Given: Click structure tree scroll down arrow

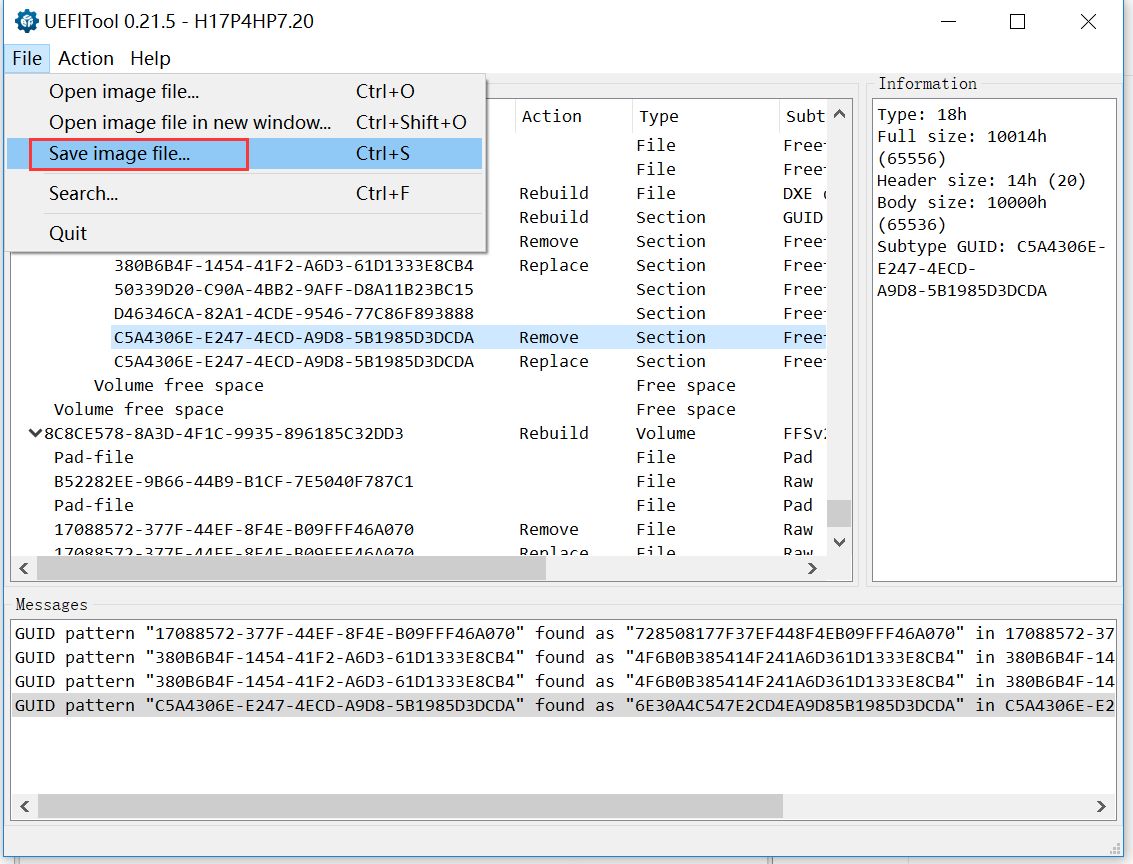Looking at the screenshot, I should coord(839,542).
